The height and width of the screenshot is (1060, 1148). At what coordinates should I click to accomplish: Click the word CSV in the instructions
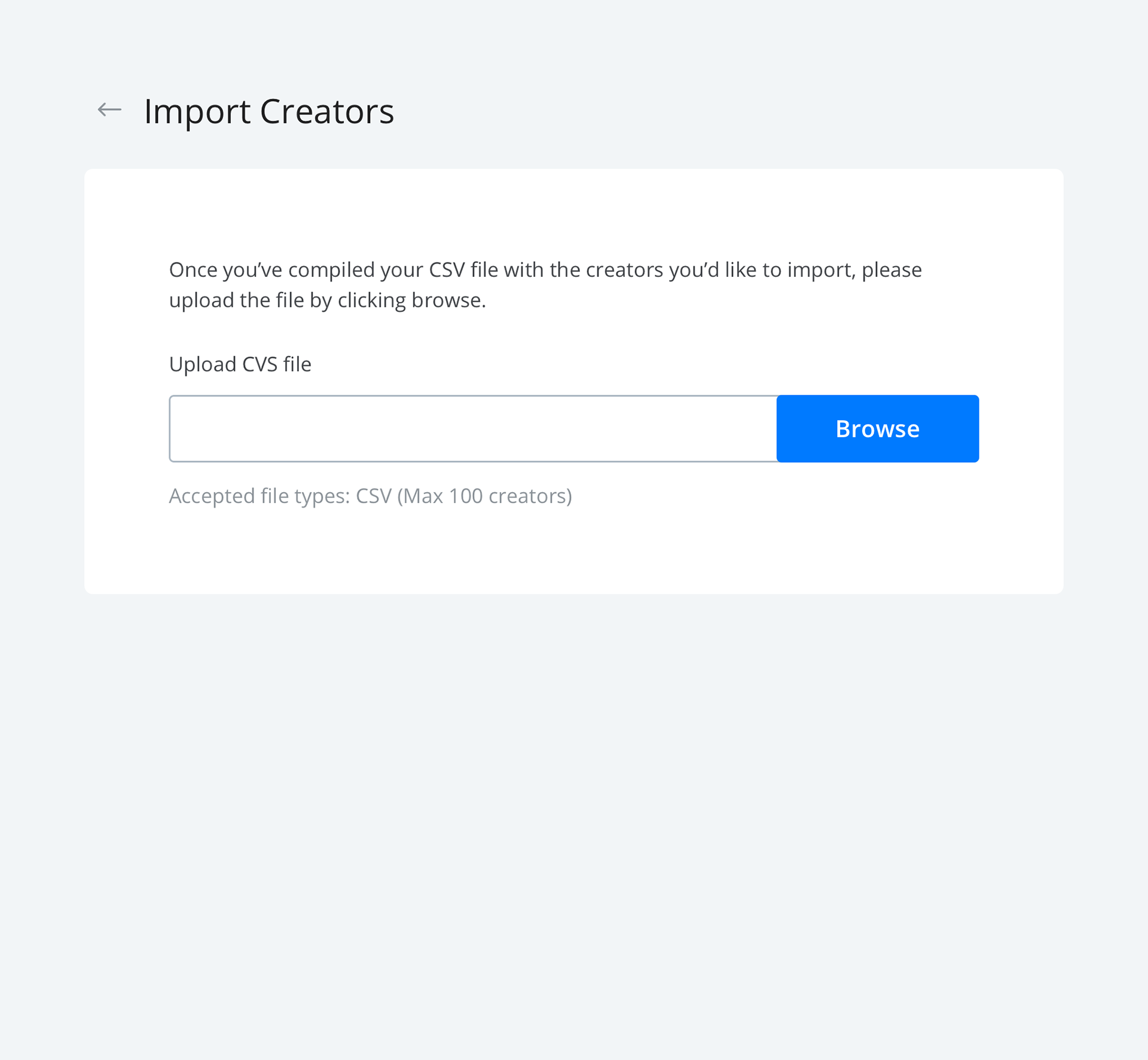tap(447, 270)
